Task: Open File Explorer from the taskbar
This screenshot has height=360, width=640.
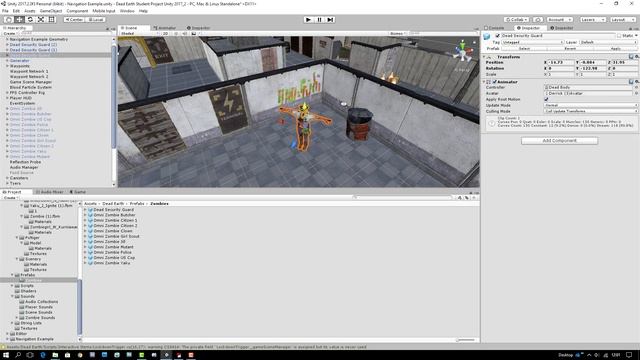Action: click(55, 355)
